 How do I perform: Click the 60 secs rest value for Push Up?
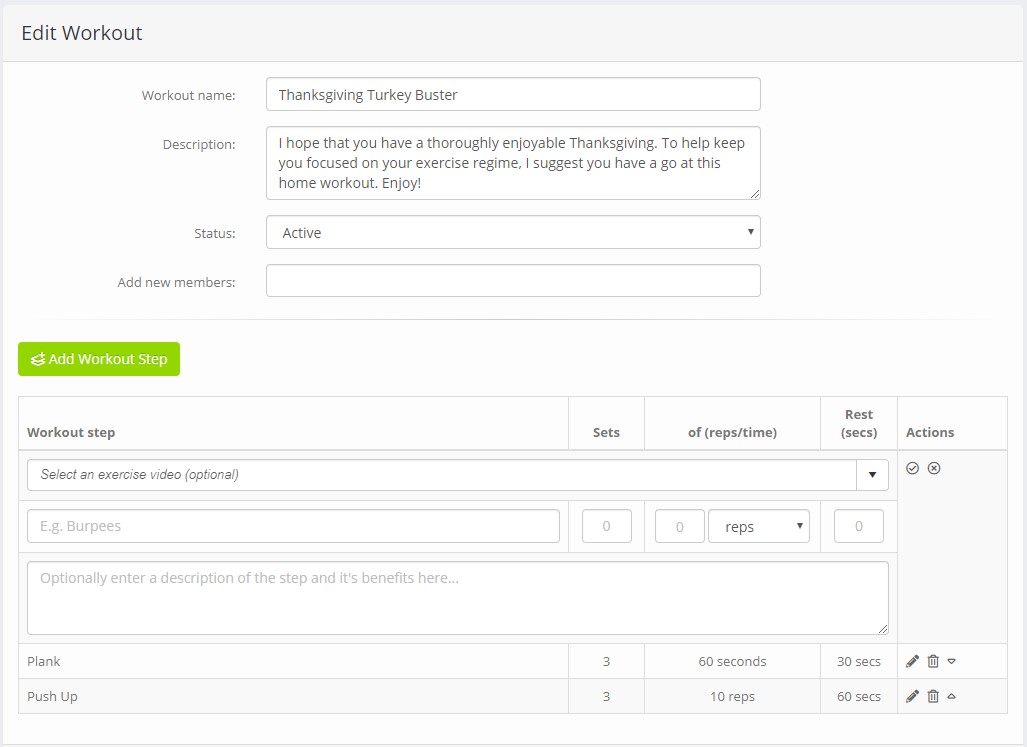pos(859,697)
